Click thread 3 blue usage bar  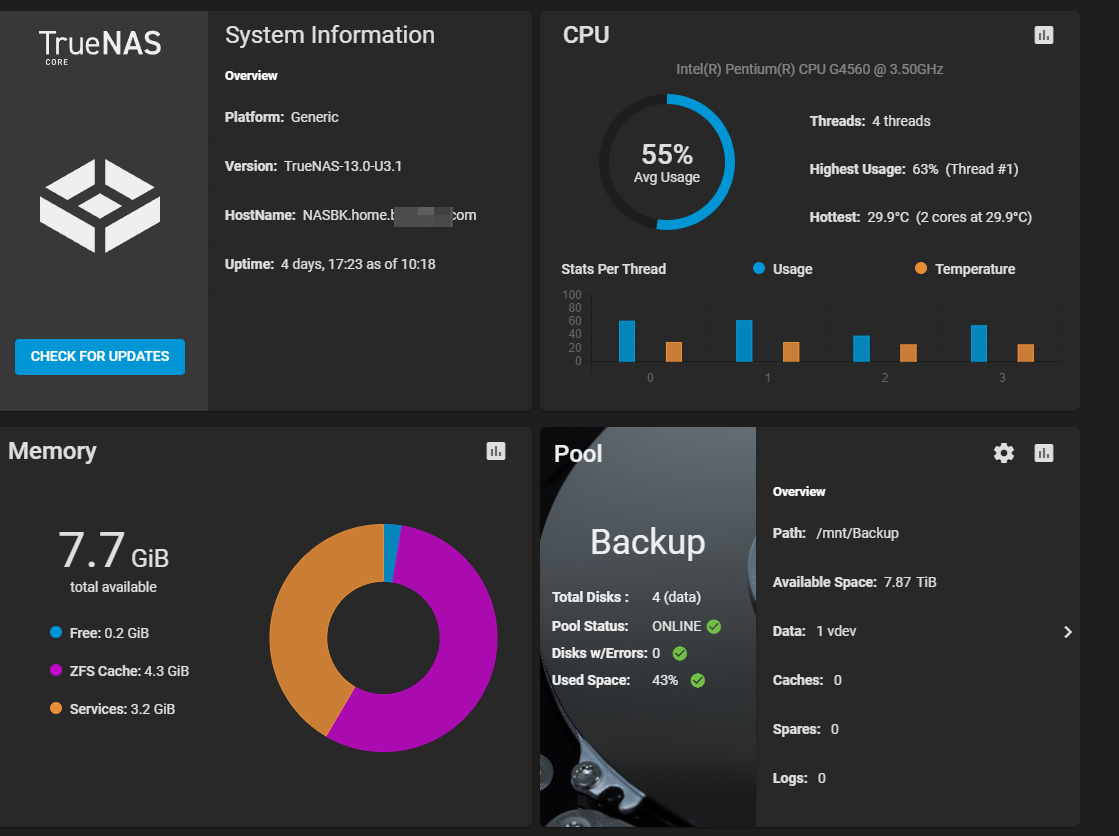tap(978, 343)
